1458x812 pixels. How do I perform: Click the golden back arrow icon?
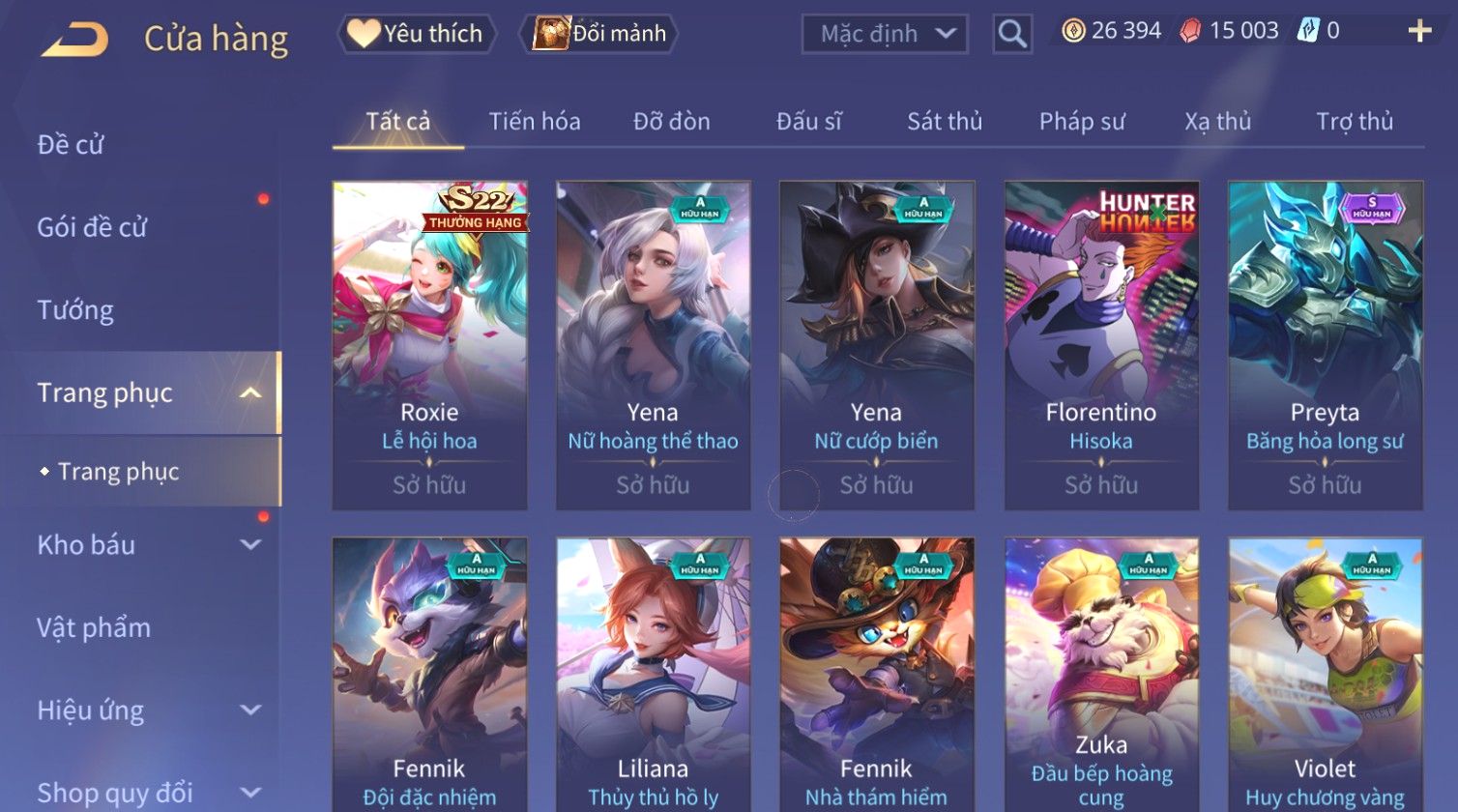pos(74,40)
